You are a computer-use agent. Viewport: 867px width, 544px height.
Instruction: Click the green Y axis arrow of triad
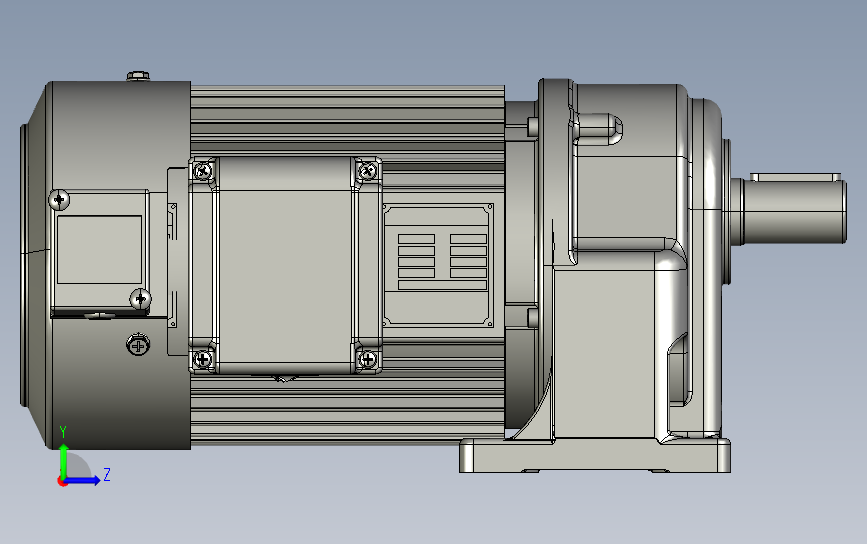point(64,460)
